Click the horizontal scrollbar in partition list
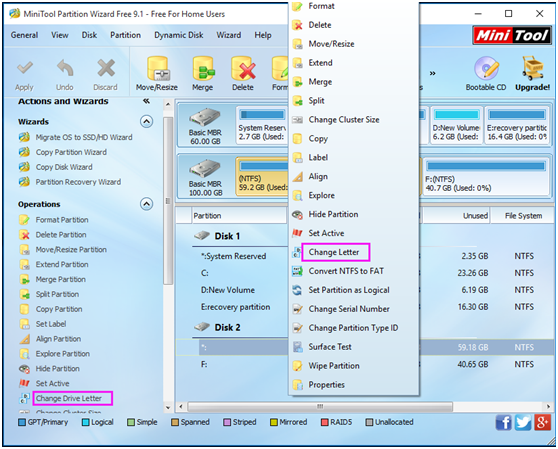Viewport: 558px width, 449px height. [x=320, y=406]
